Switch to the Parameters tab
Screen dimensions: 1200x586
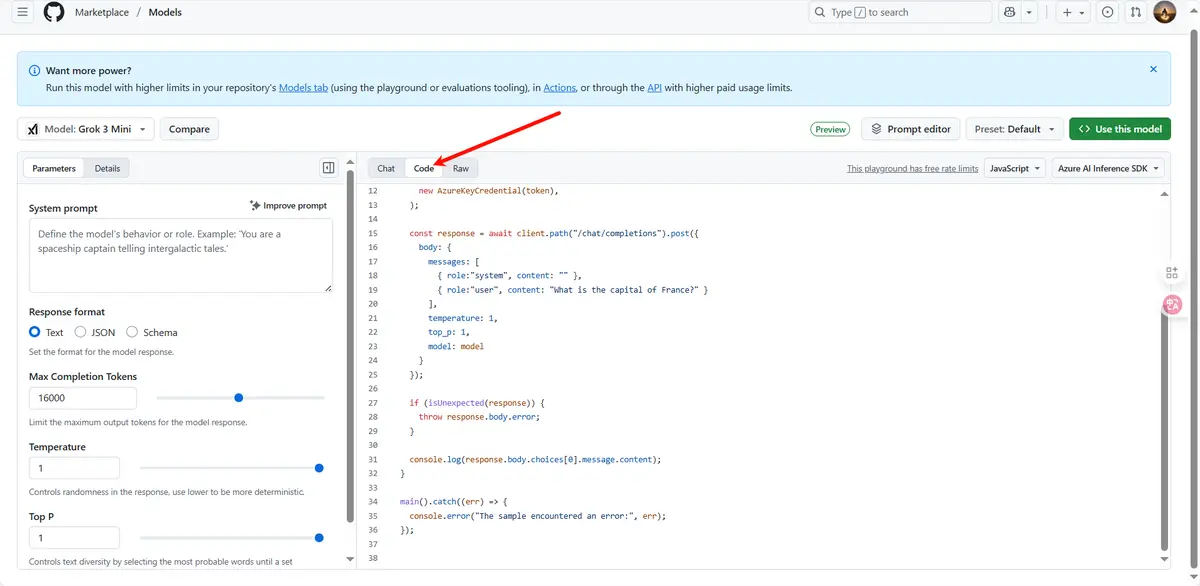tap(54, 168)
